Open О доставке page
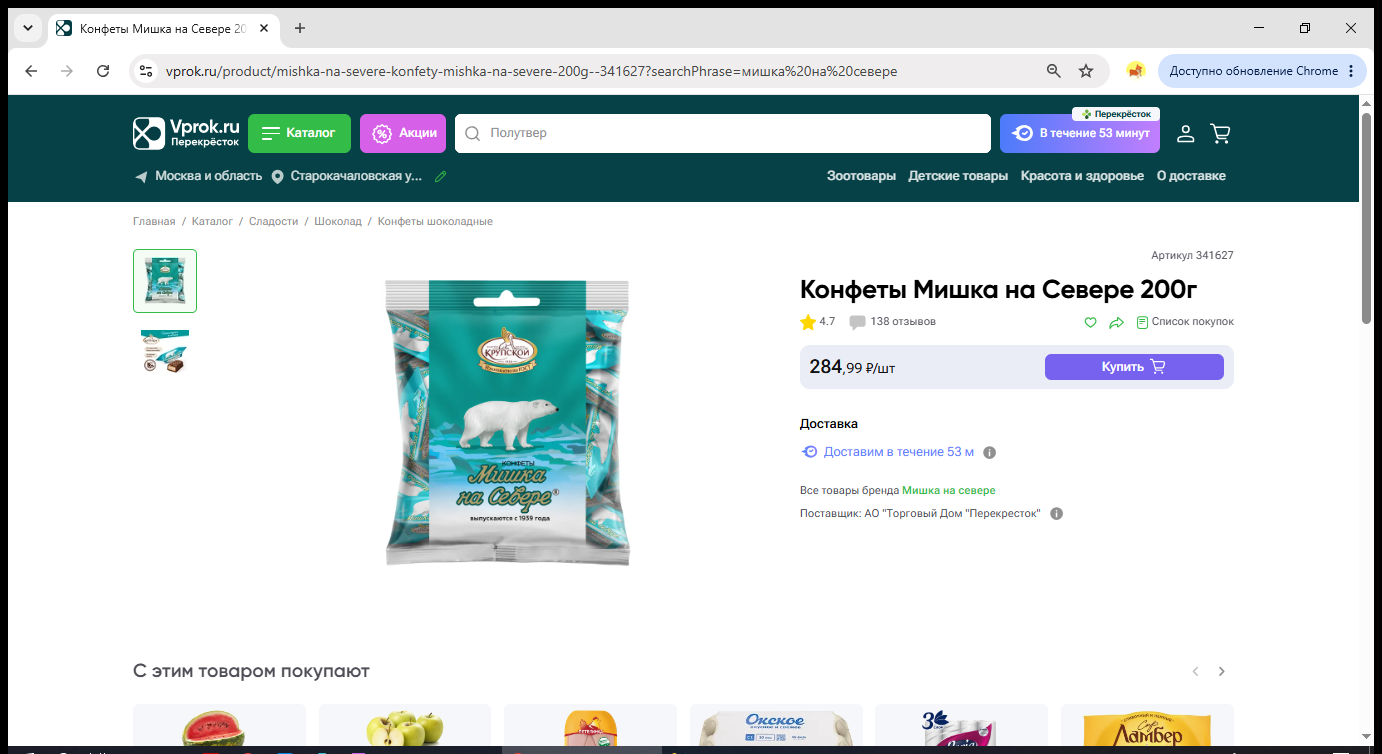The width and height of the screenshot is (1382, 754). 1191,176
